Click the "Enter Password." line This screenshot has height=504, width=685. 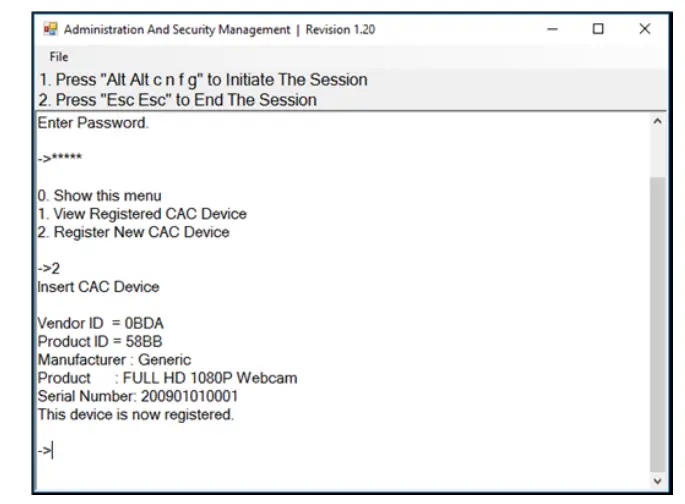[93, 123]
